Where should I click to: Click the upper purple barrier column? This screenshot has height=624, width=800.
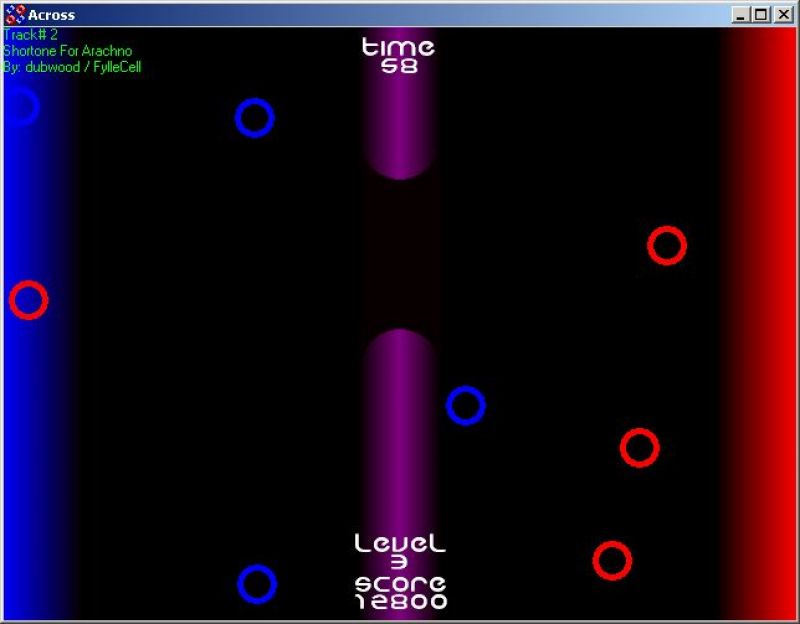[400, 104]
